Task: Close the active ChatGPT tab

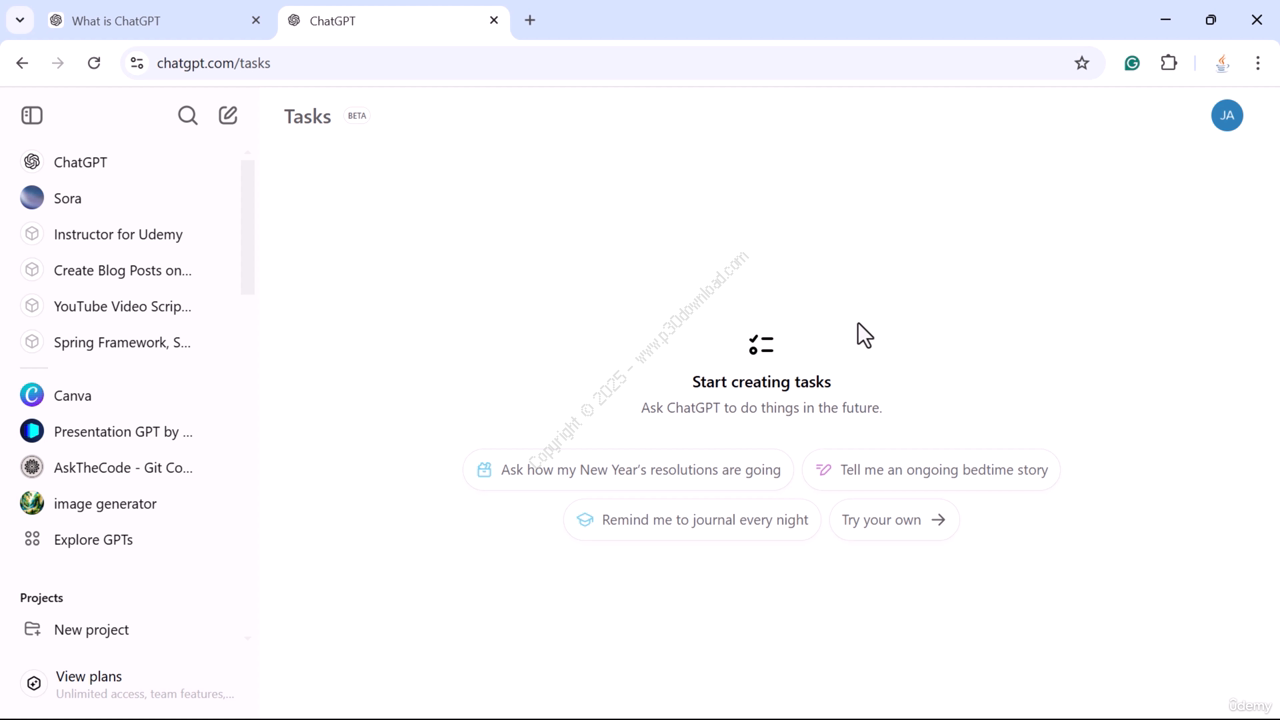Action: 494,20
